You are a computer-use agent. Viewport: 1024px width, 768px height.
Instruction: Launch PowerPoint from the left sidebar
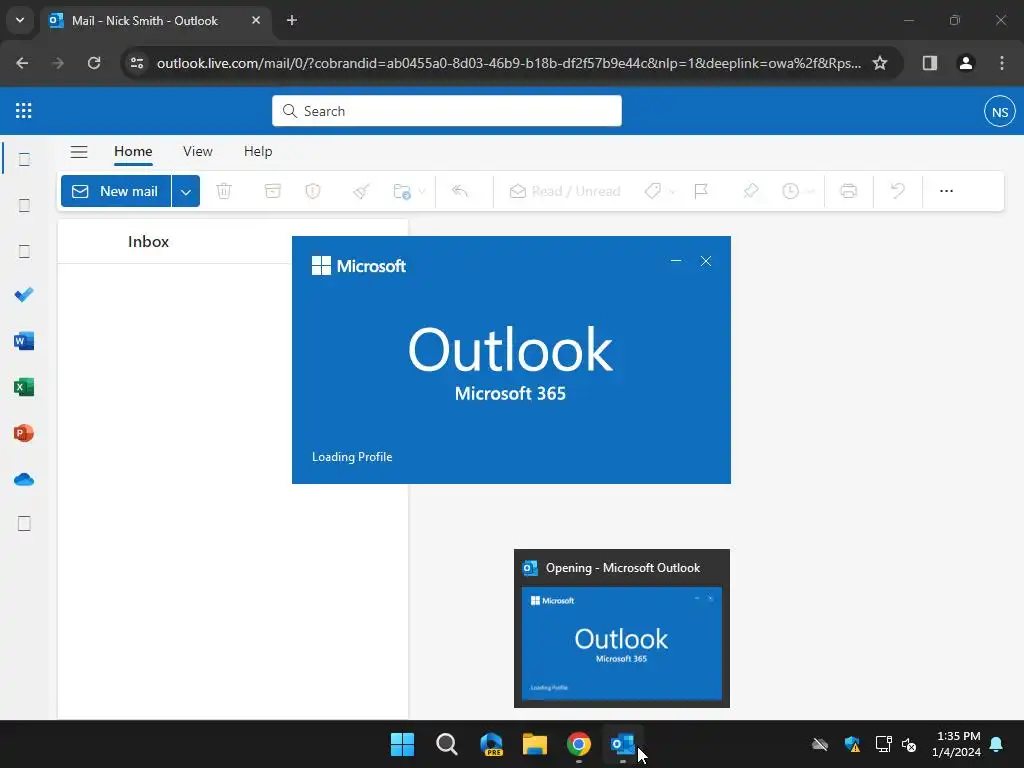(x=24, y=433)
